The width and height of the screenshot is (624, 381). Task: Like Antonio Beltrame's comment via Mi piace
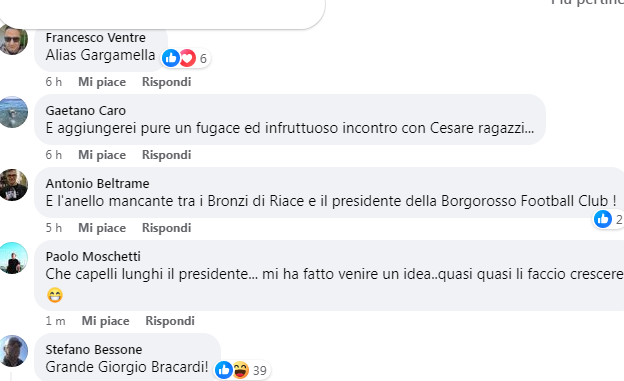[102, 228]
